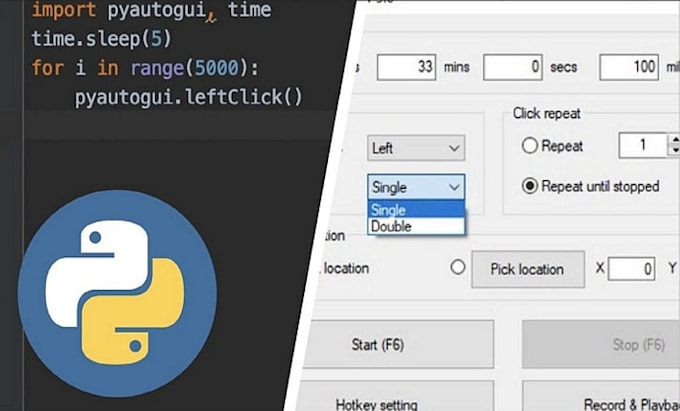This screenshot has width=680, height=411.
Task: Click the 'for i in range(5000):' line
Action: tap(145, 68)
